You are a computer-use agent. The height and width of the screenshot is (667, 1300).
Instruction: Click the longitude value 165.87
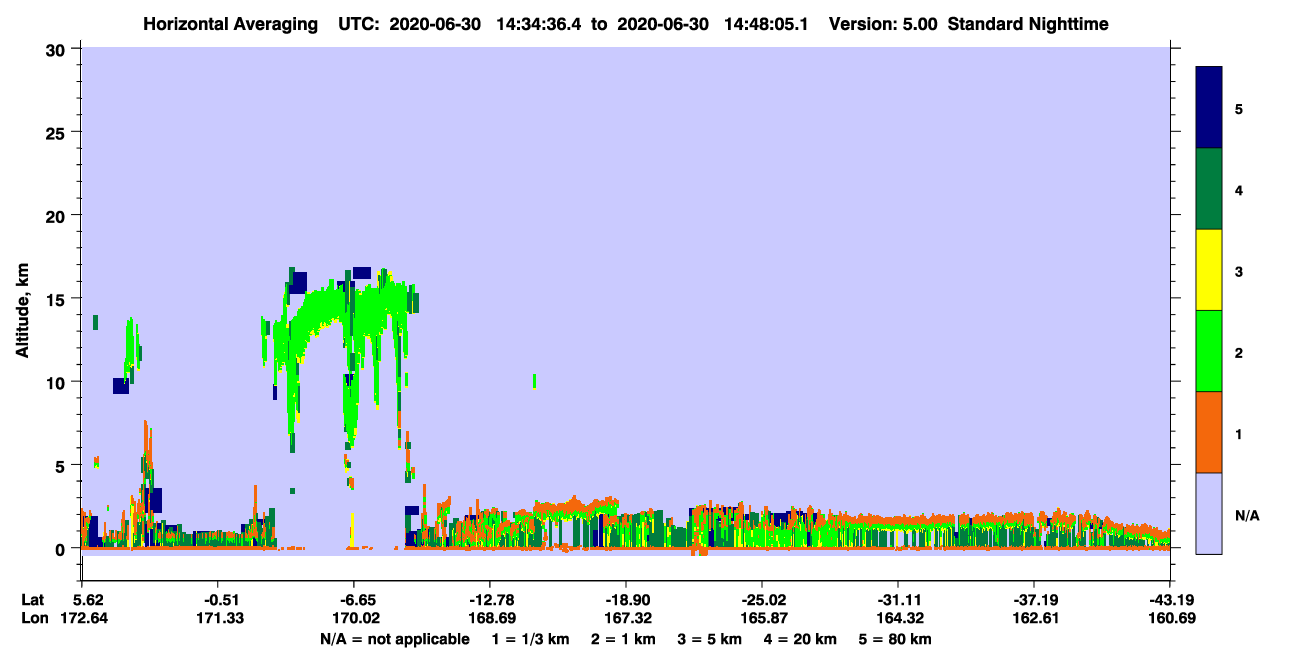762,618
